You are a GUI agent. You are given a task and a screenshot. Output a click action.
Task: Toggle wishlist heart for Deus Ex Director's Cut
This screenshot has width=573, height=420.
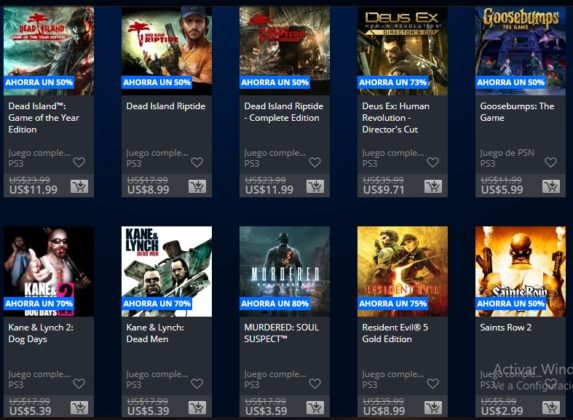point(433,162)
